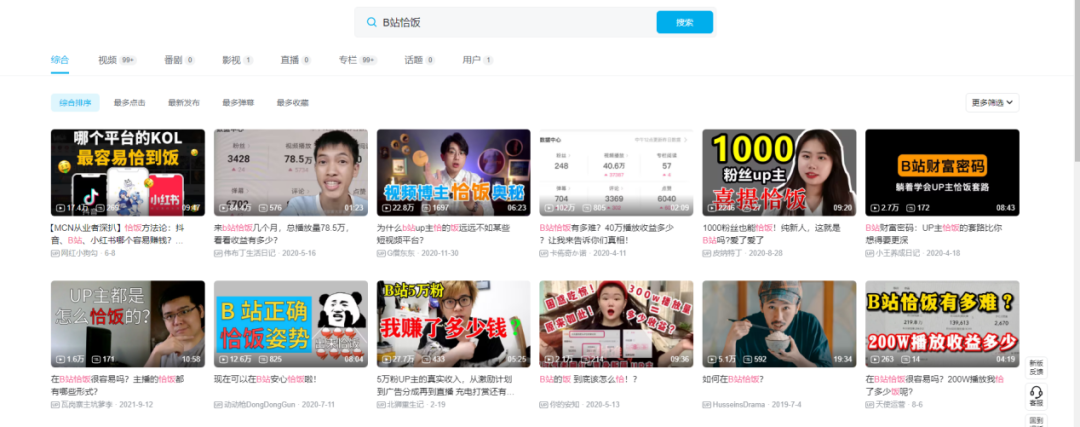Open the 1000粉丝up主 喜提恰饭 thumbnail
1080x427 pixels.
pyautogui.click(x=779, y=172)
